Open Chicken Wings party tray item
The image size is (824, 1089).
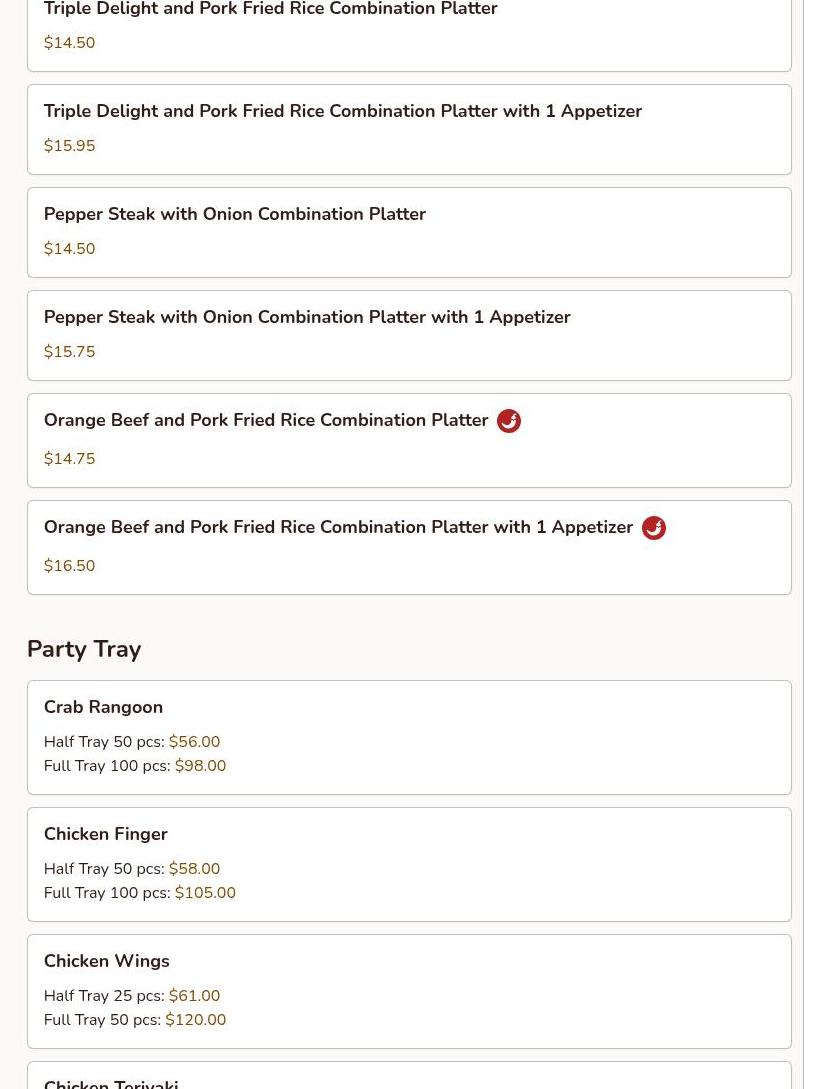[106, 961]
